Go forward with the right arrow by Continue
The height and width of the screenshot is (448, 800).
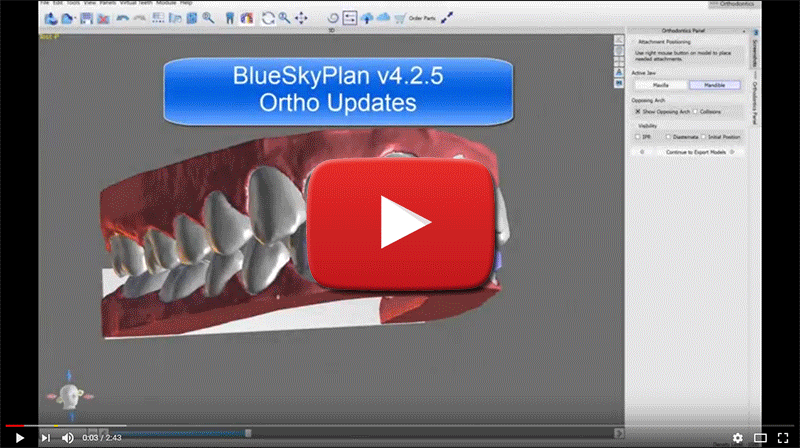pos(732,152)
